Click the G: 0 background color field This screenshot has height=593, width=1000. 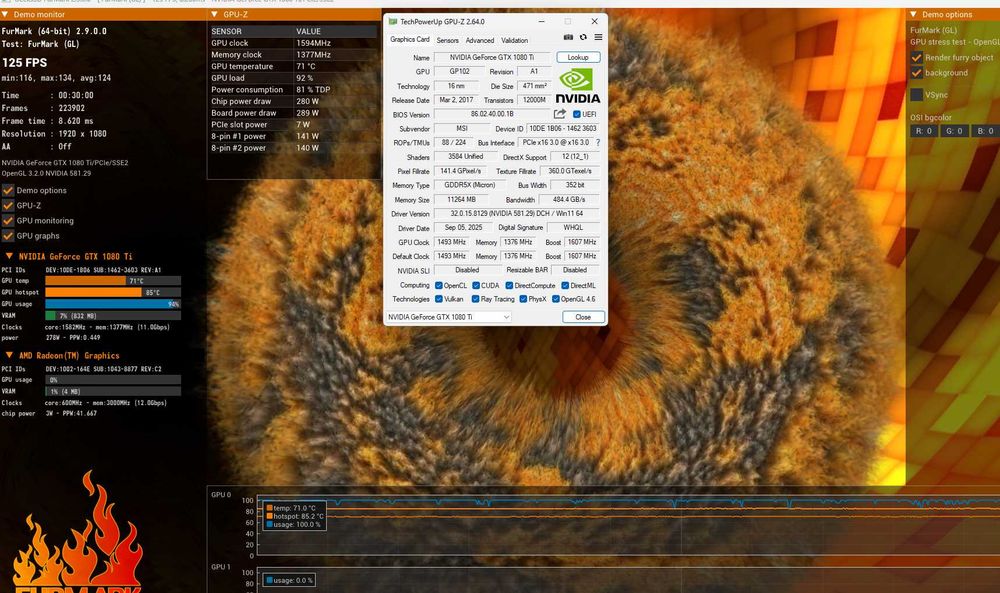tap(954, 131)
